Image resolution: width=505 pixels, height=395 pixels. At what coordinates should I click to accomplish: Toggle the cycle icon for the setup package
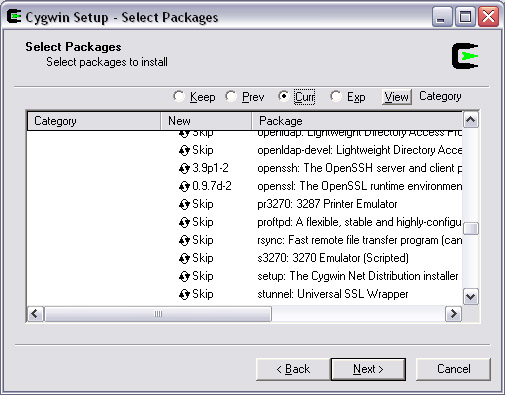[184, 277]
